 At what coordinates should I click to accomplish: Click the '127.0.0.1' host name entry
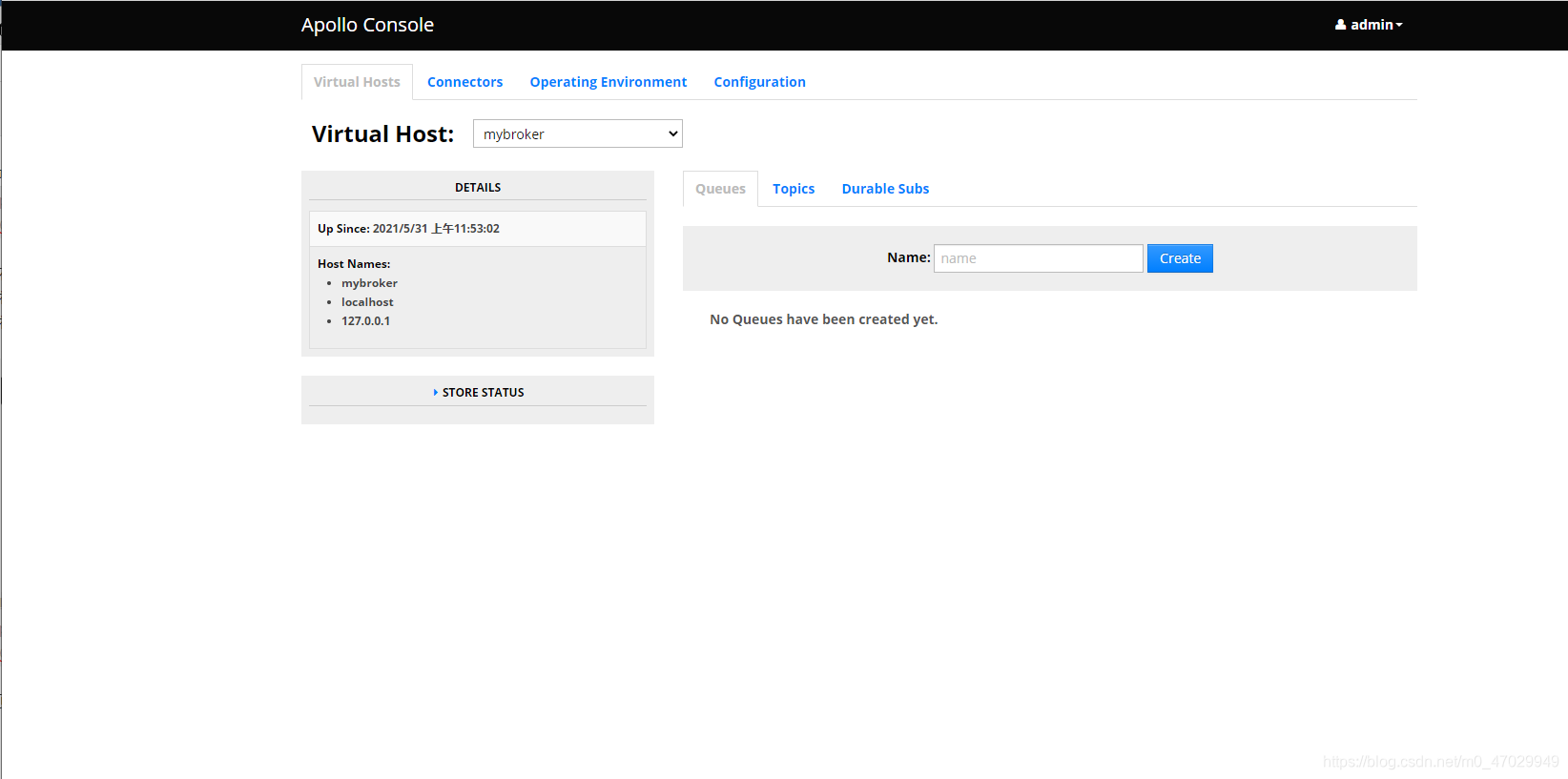pyautogui.click(x=365, y=321)
